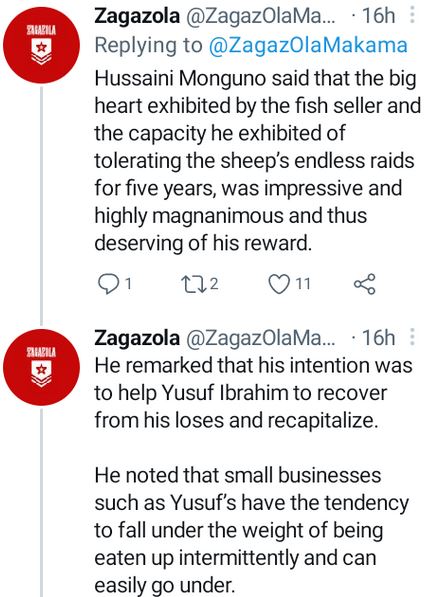Like the tweet with 11 likes
Viewport: 431px width, 597px height.
pos(279,284)
